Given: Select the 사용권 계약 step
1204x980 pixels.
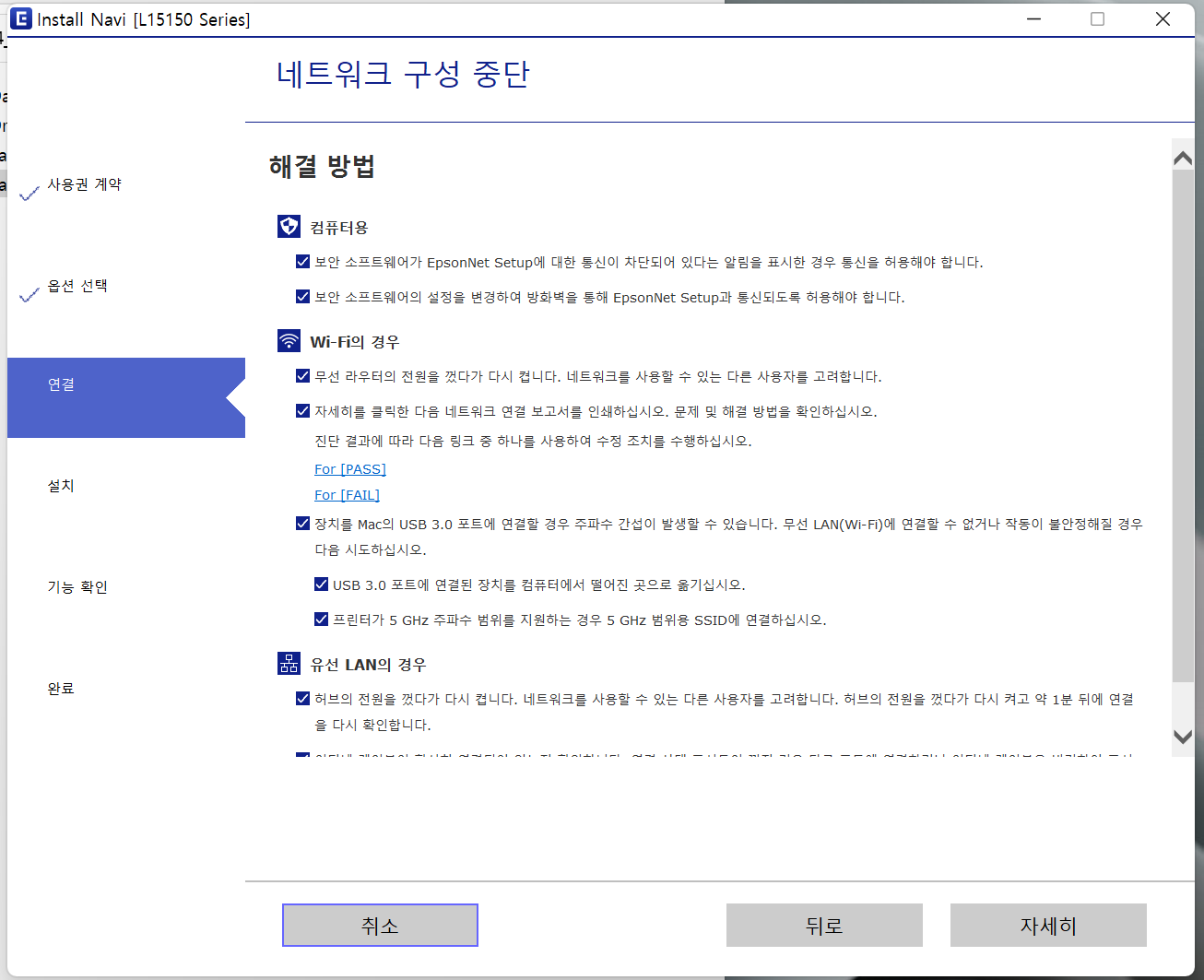Looking at the screenshot, I should [x=85, y=184].
